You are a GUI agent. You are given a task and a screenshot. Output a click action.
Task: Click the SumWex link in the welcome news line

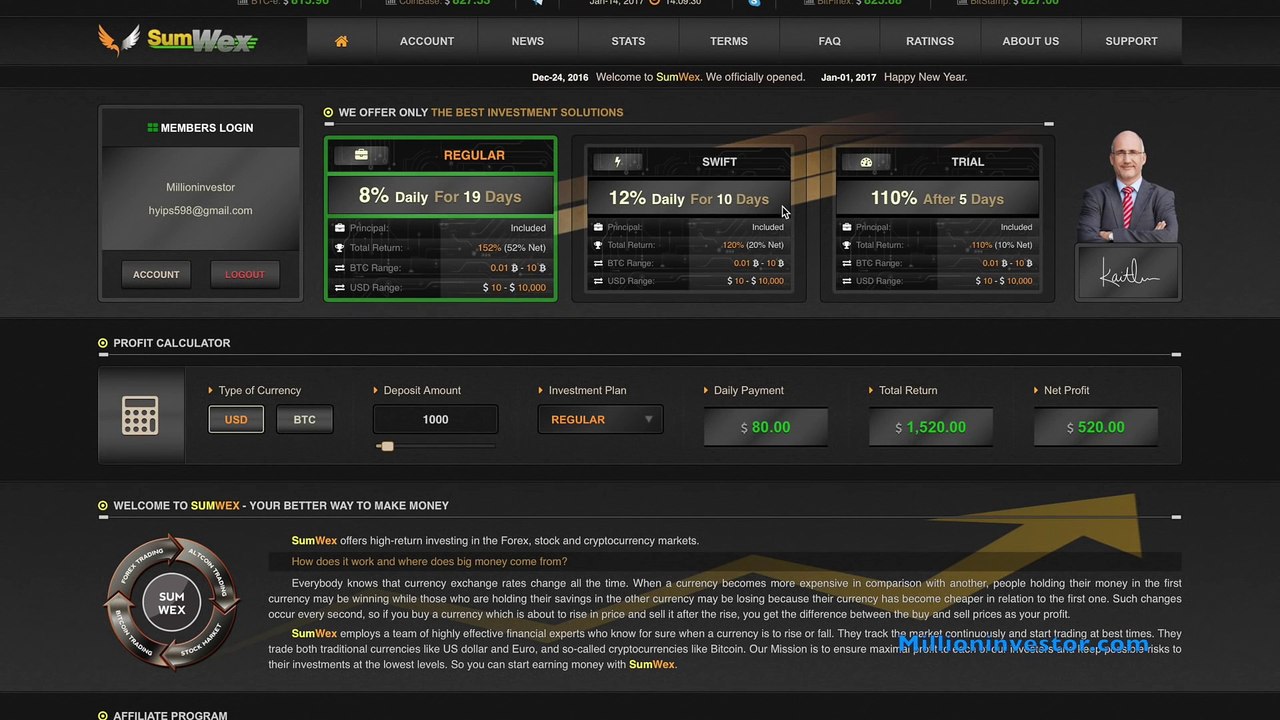coord(678,77)
